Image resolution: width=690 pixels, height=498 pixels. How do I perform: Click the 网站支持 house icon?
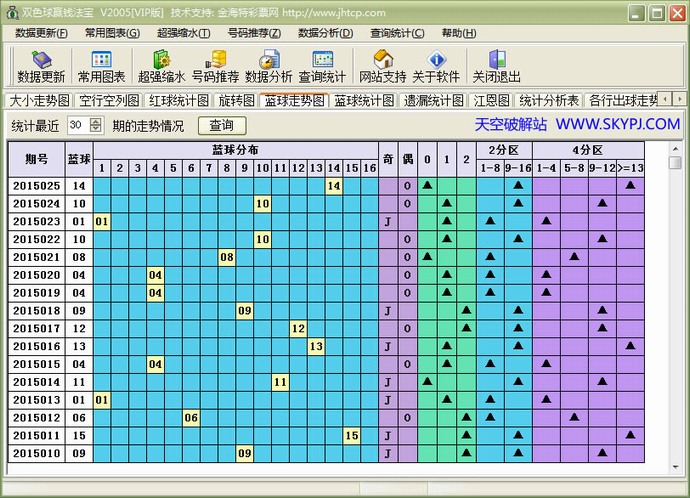point(382,66)
